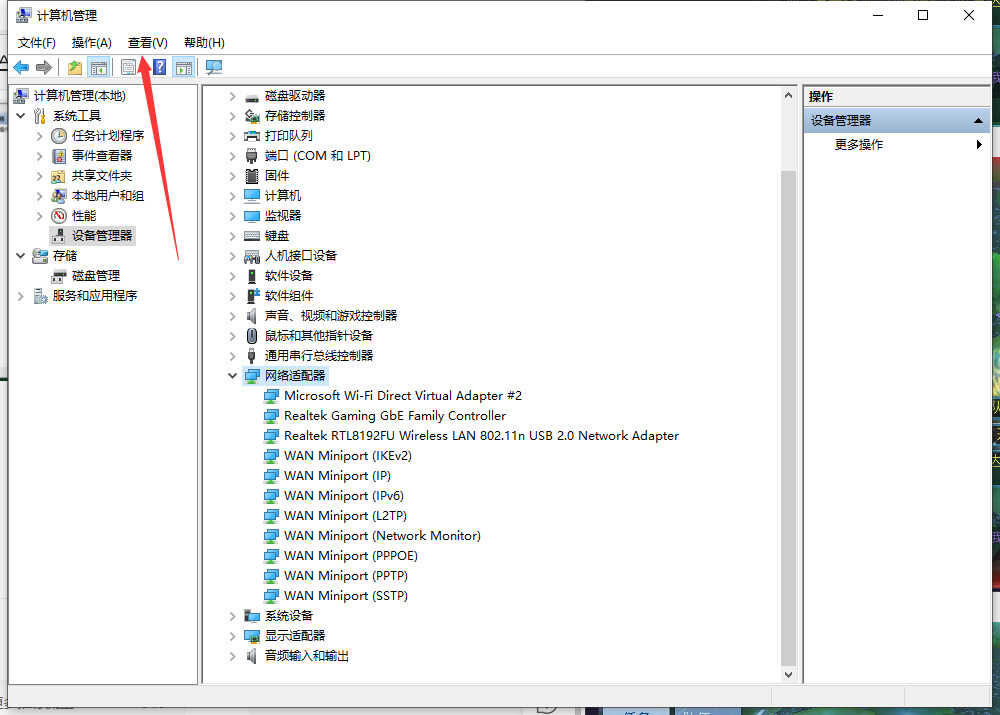The width and height of the screenshot is (1000, 715).
Task: Expand the 任务计划程序 node arrow
Action: click(40, 136)
